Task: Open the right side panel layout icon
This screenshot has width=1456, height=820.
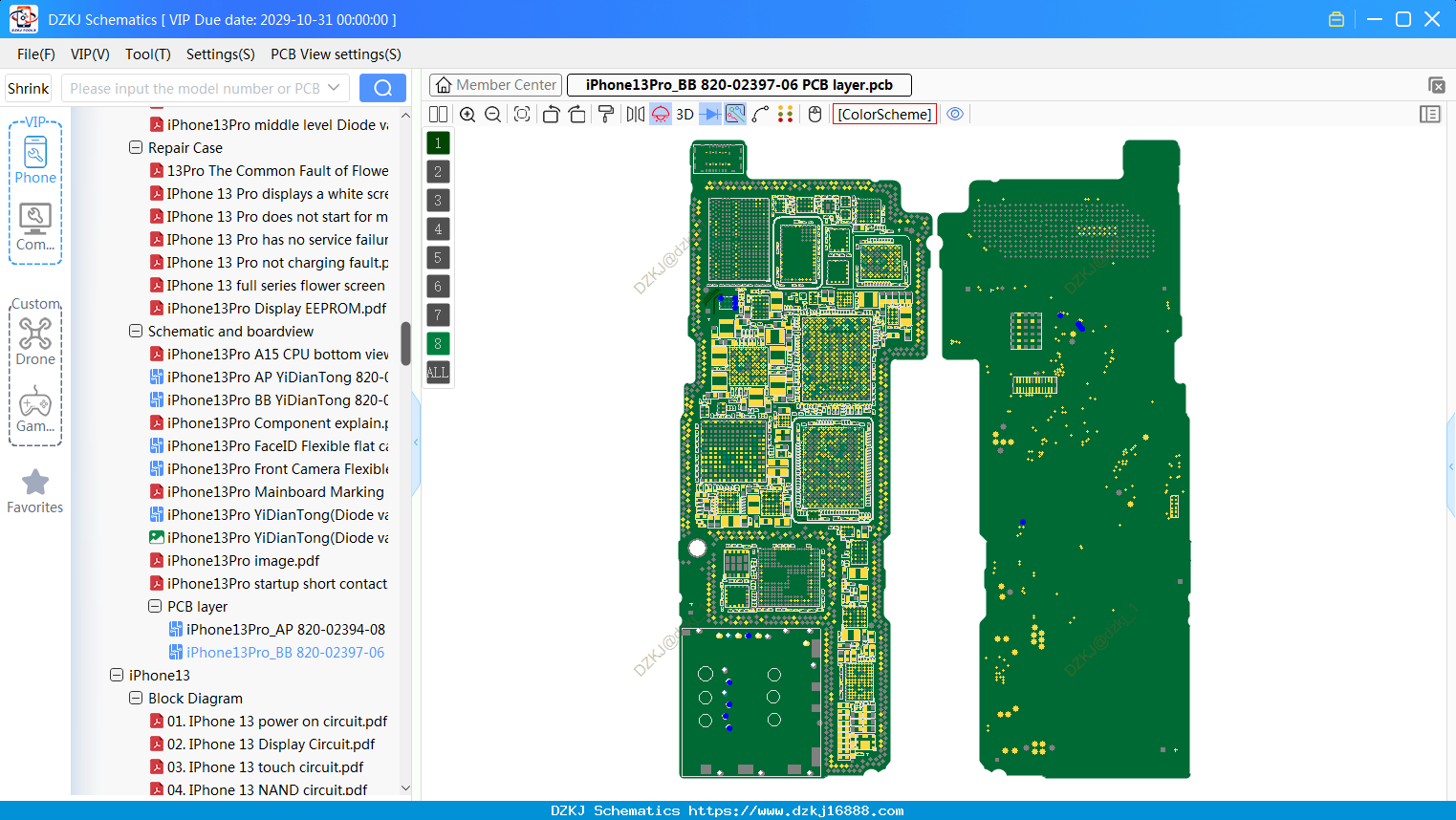Action: click(x=1430, y=115)
